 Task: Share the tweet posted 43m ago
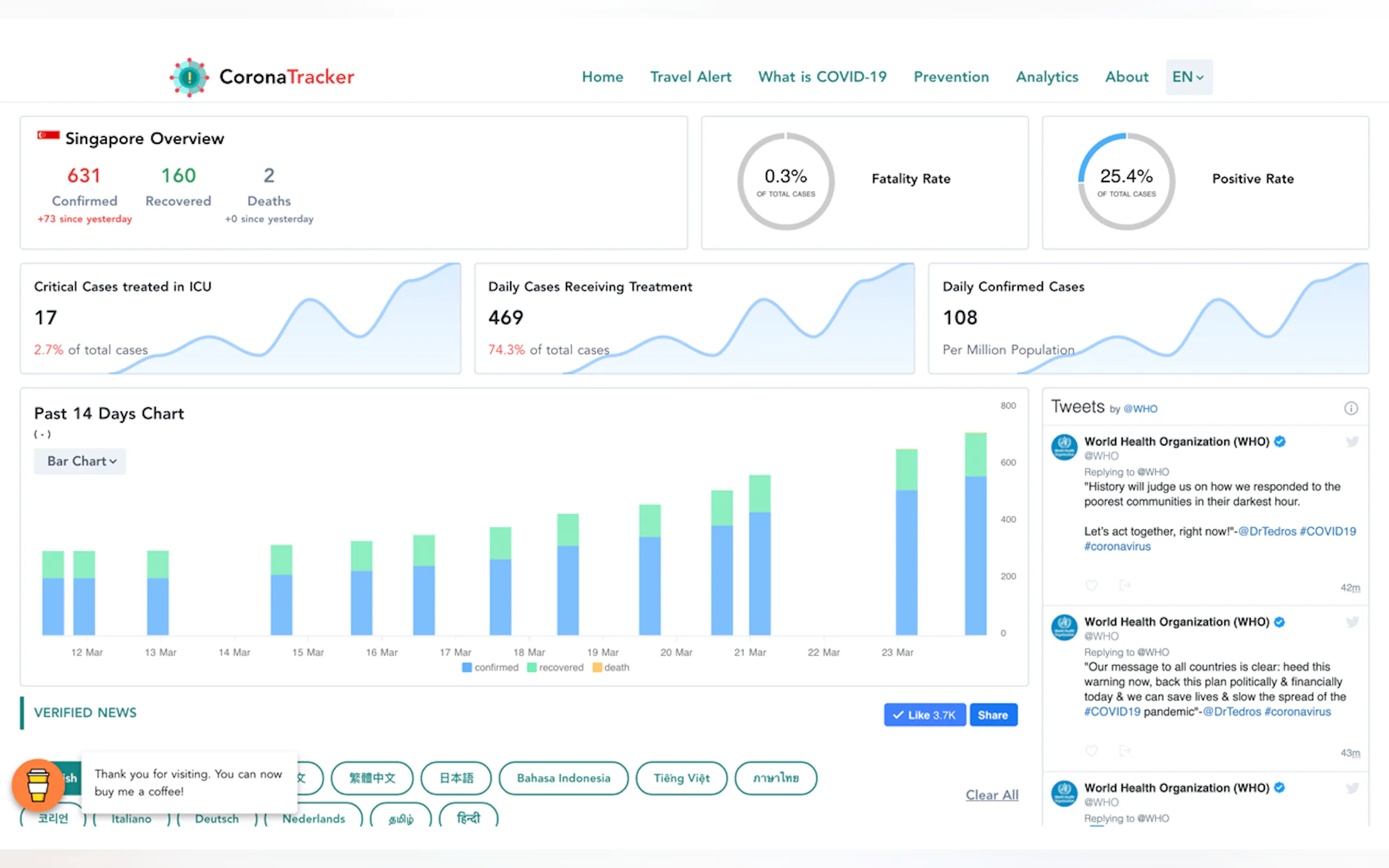(1124, 751)
